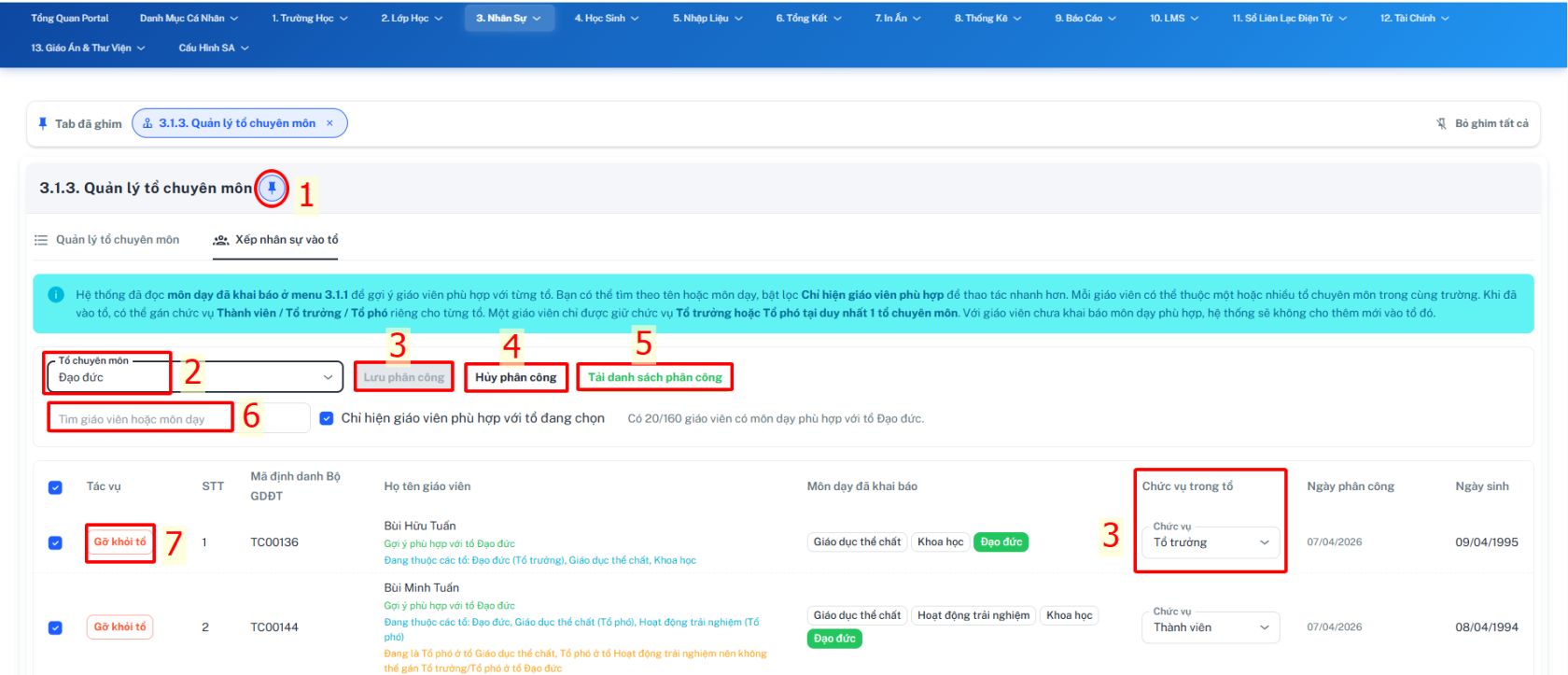Open Tổng Quan Portal in the navigation bar
The width and height of the screenshot is (1568, 675).
click(70, 18)
